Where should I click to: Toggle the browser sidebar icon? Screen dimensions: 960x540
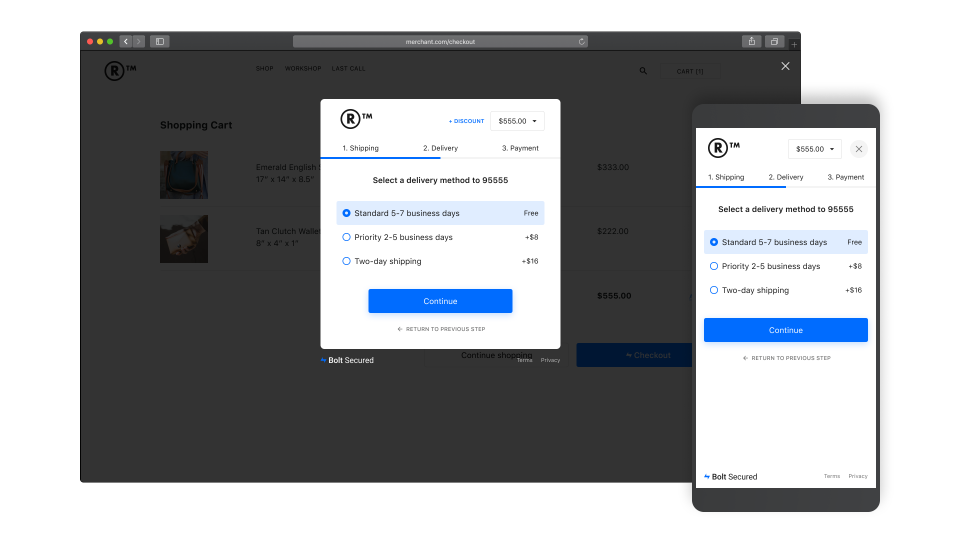click(x=160, y=42)
